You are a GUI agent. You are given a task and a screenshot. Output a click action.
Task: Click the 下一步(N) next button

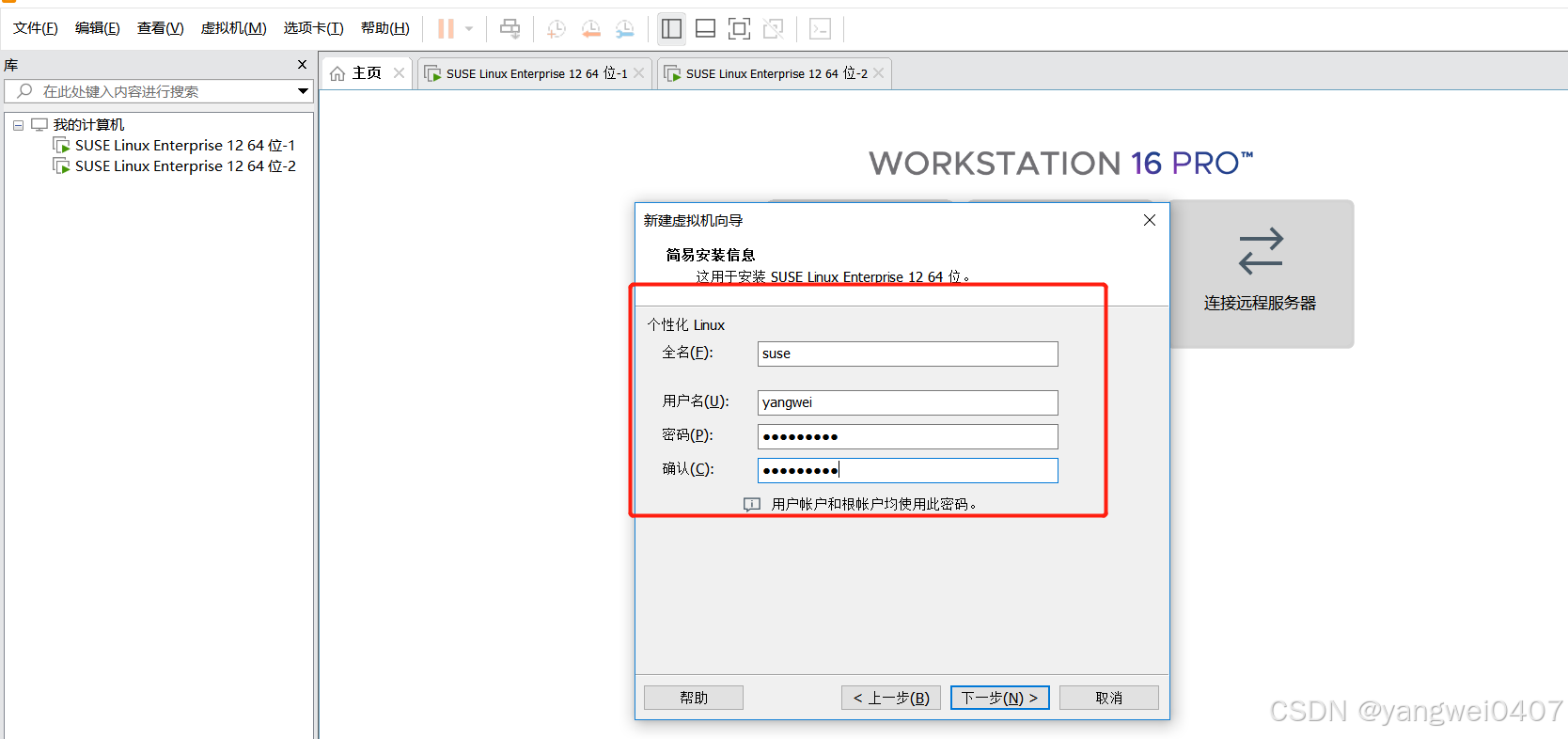point(1000,698)
